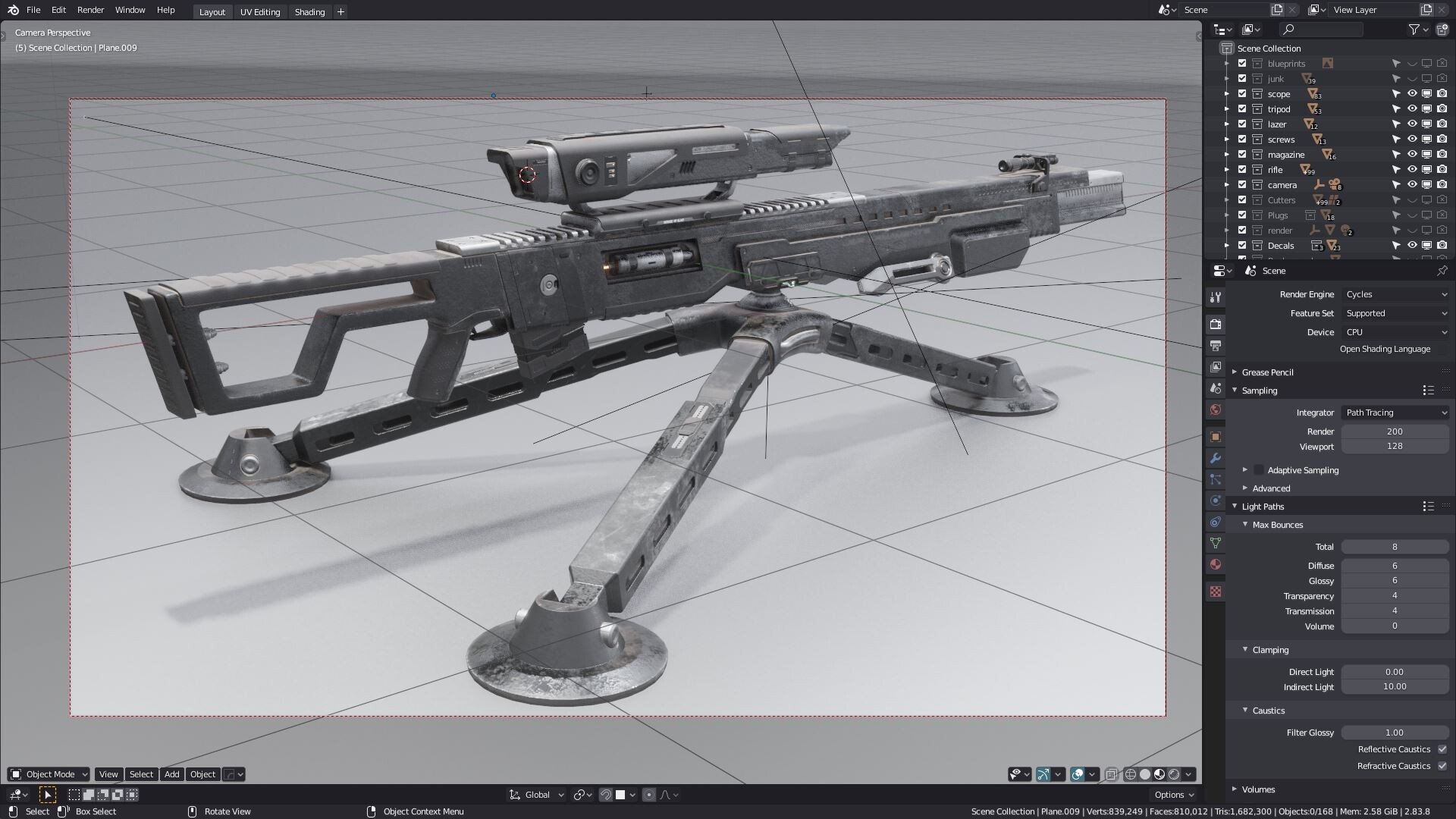Open the Render menu in the top bar
This screenshot has width=1456, height=819.
tap(90, 10)
